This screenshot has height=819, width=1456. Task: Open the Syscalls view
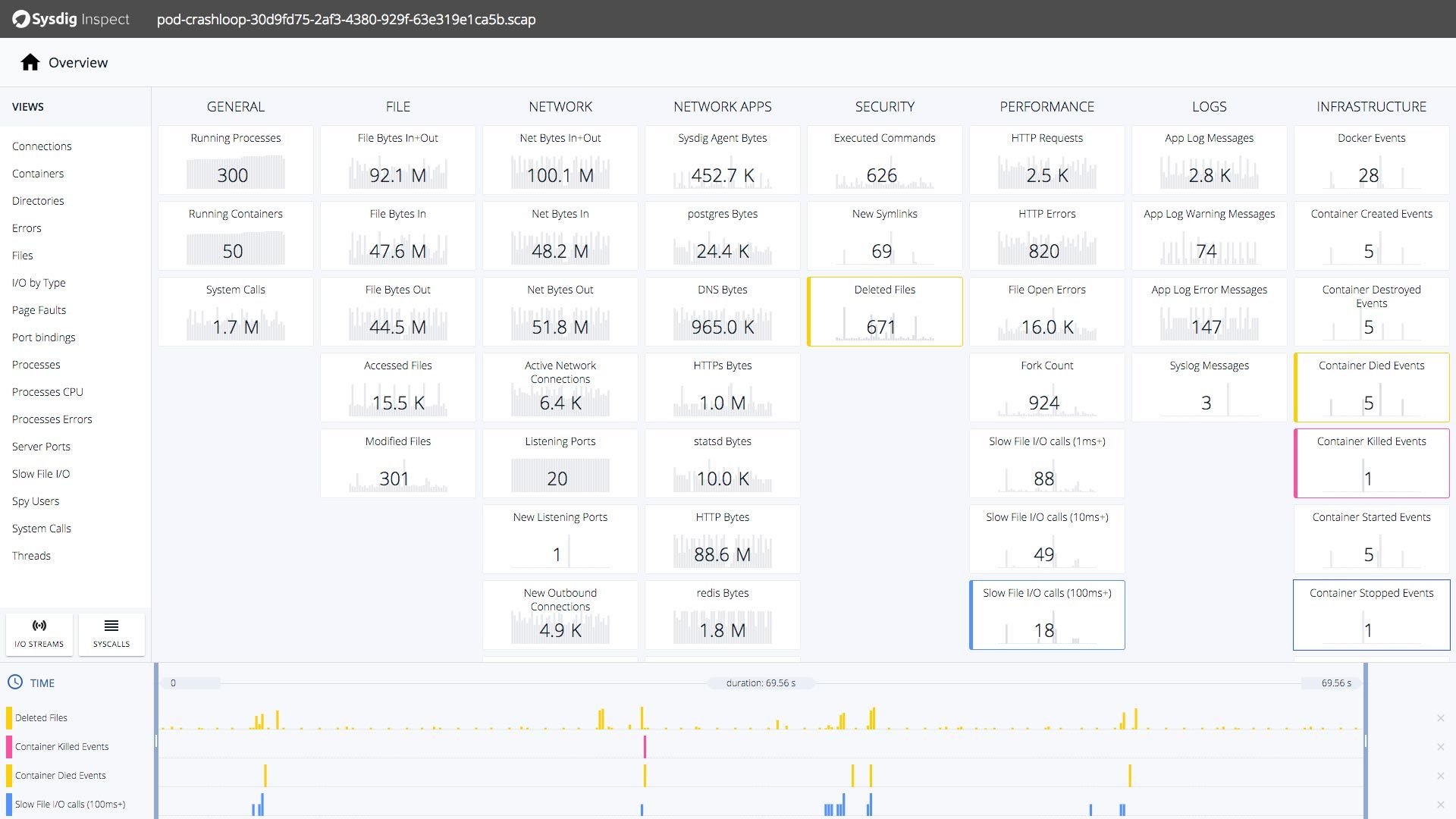click(111, 634)
